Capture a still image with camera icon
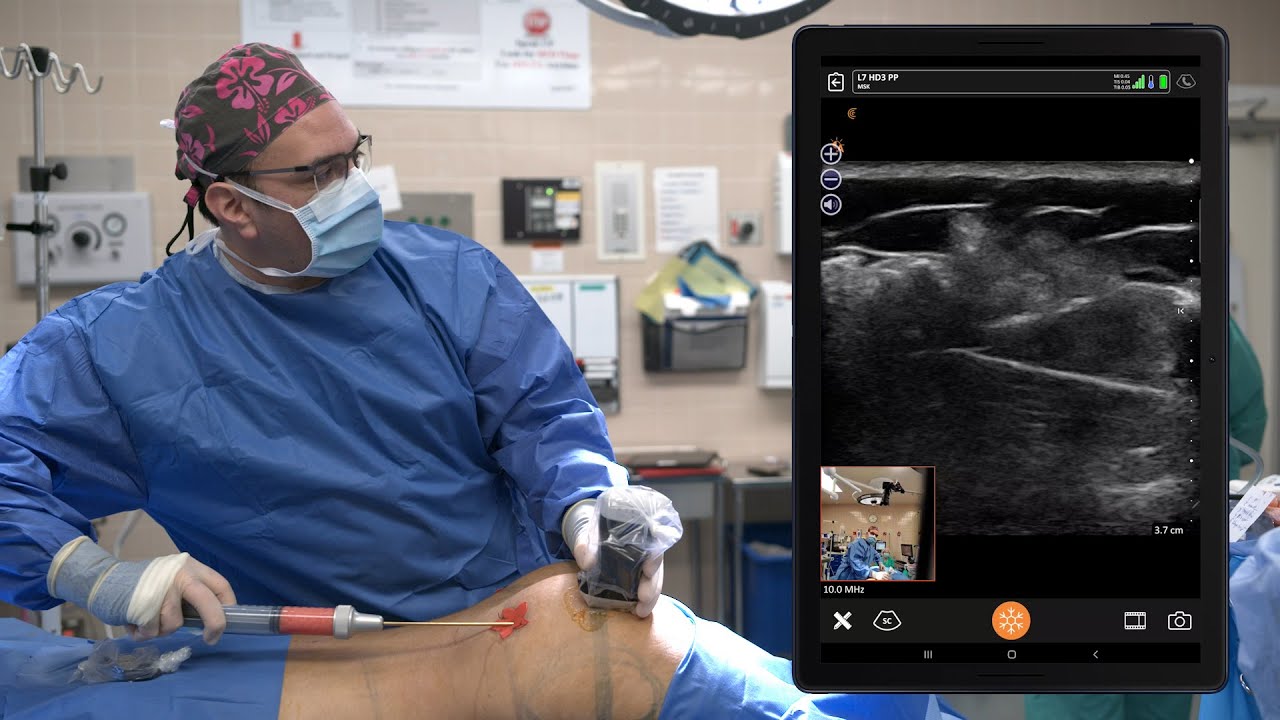The height and width of the screenshot is (720, 1280). (x=1179, y=621)
